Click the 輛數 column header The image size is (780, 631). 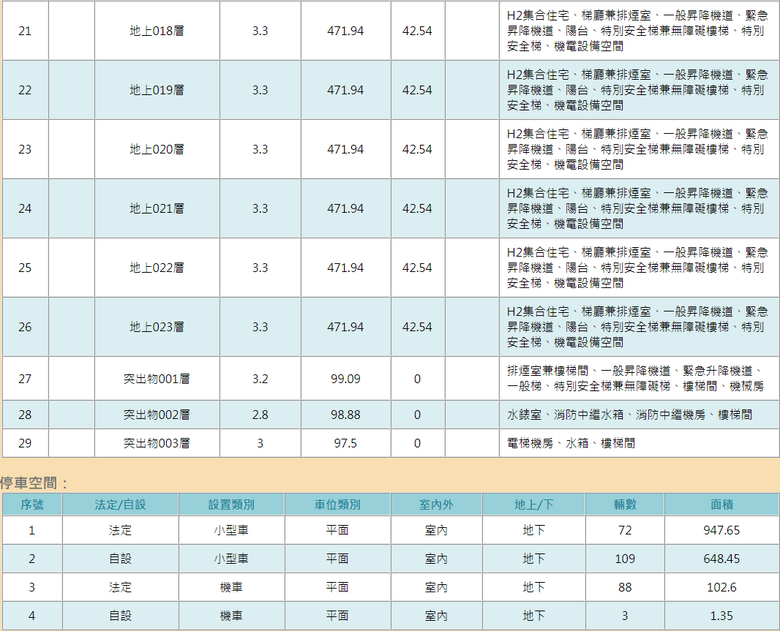coord(625,505)
